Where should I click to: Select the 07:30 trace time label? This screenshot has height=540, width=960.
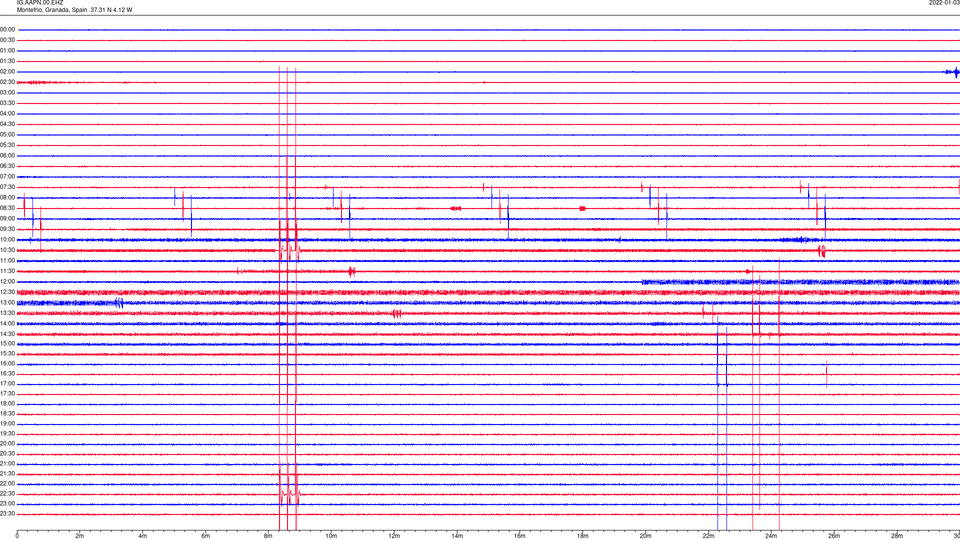point(7,187)
